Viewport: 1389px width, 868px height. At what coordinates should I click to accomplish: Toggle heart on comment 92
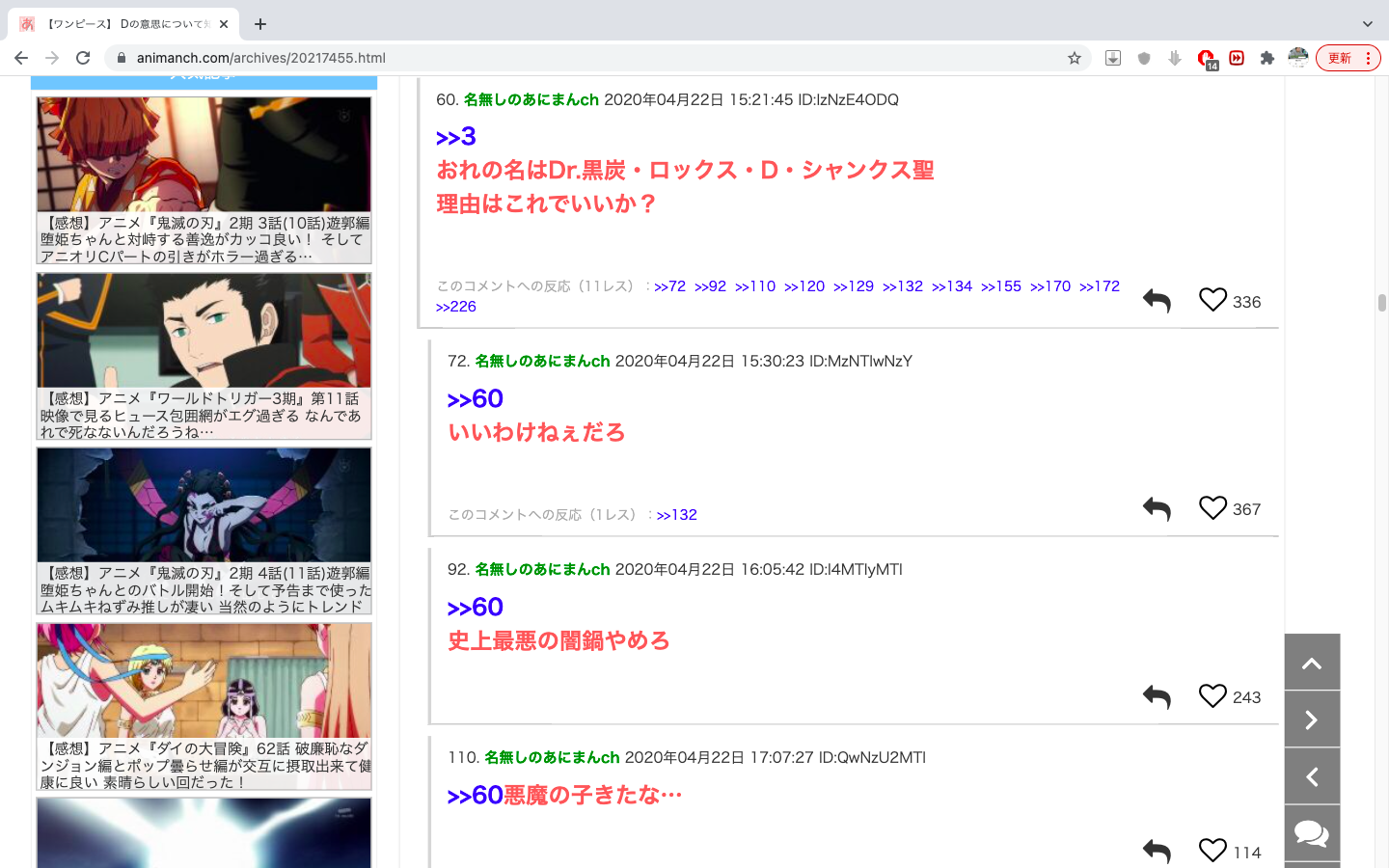[x=1212, y=696]
